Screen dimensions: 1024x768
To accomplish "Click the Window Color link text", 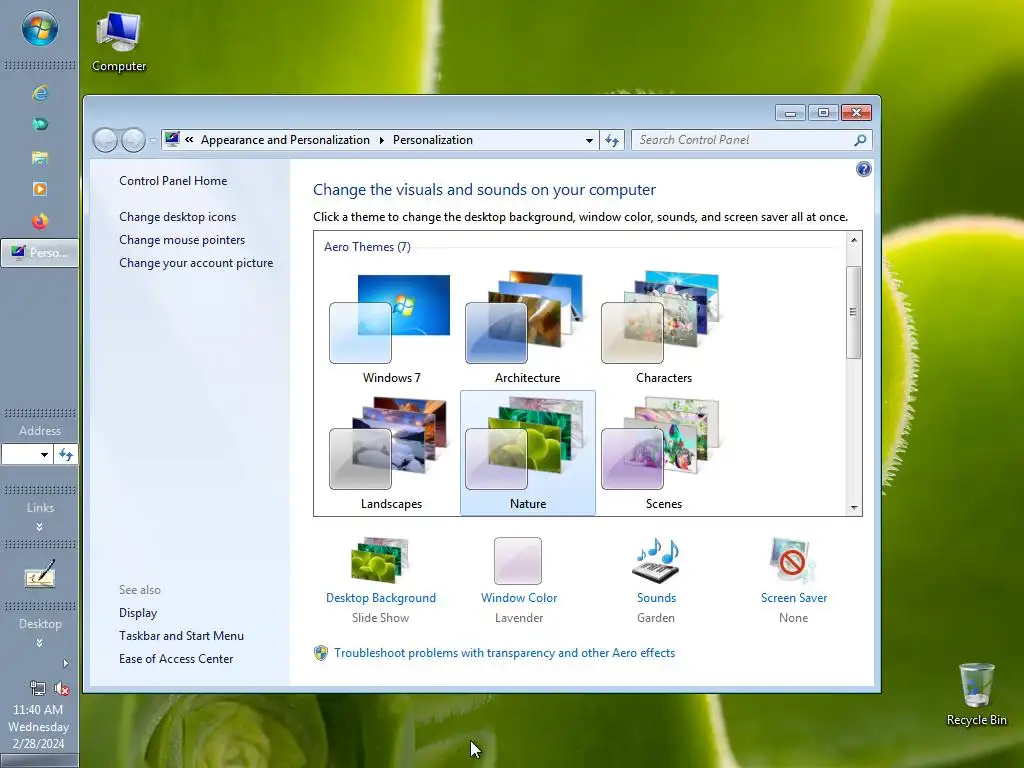I will pyautogui.click(x=519, y=598).
